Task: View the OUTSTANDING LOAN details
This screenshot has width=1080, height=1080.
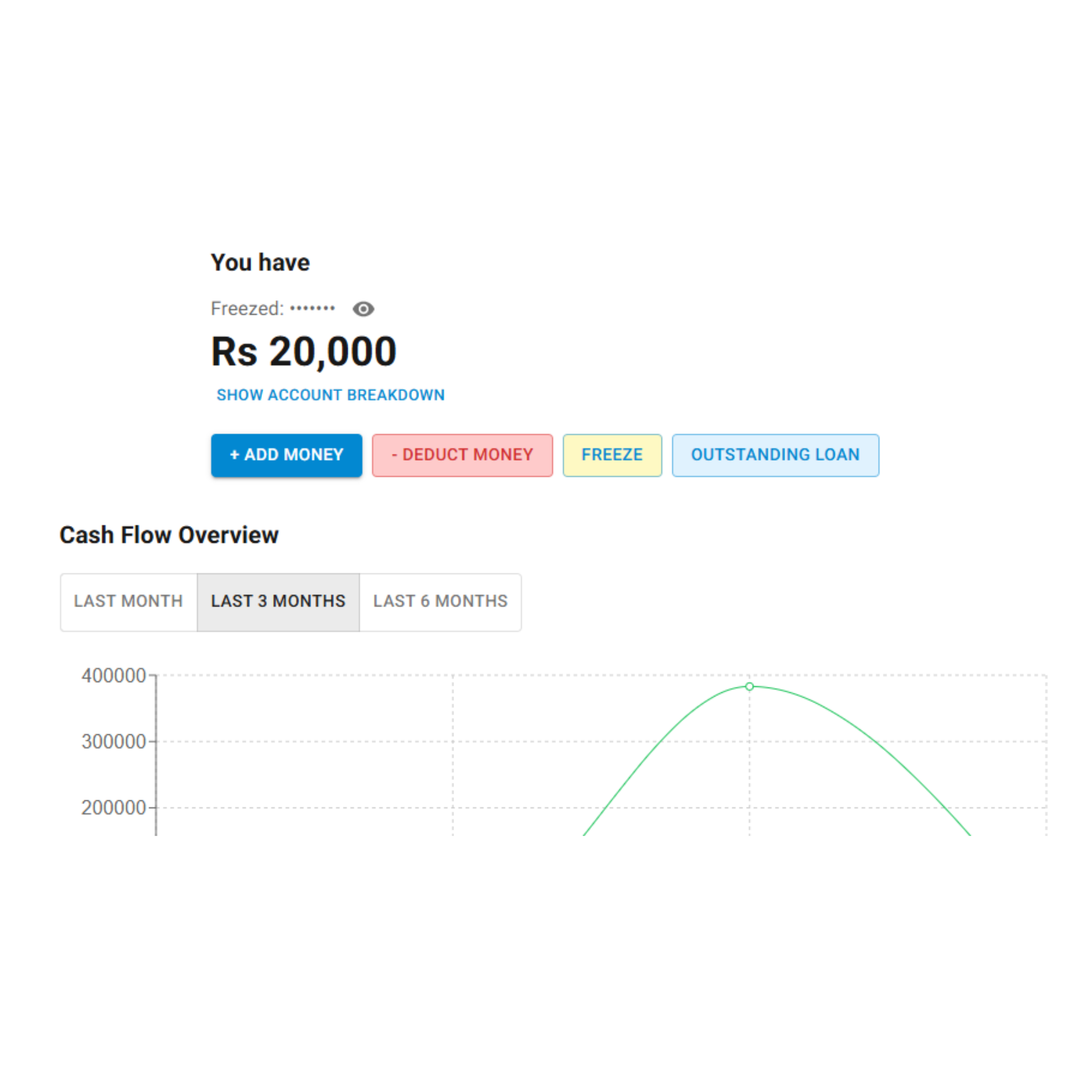Action: coord(776,455)
